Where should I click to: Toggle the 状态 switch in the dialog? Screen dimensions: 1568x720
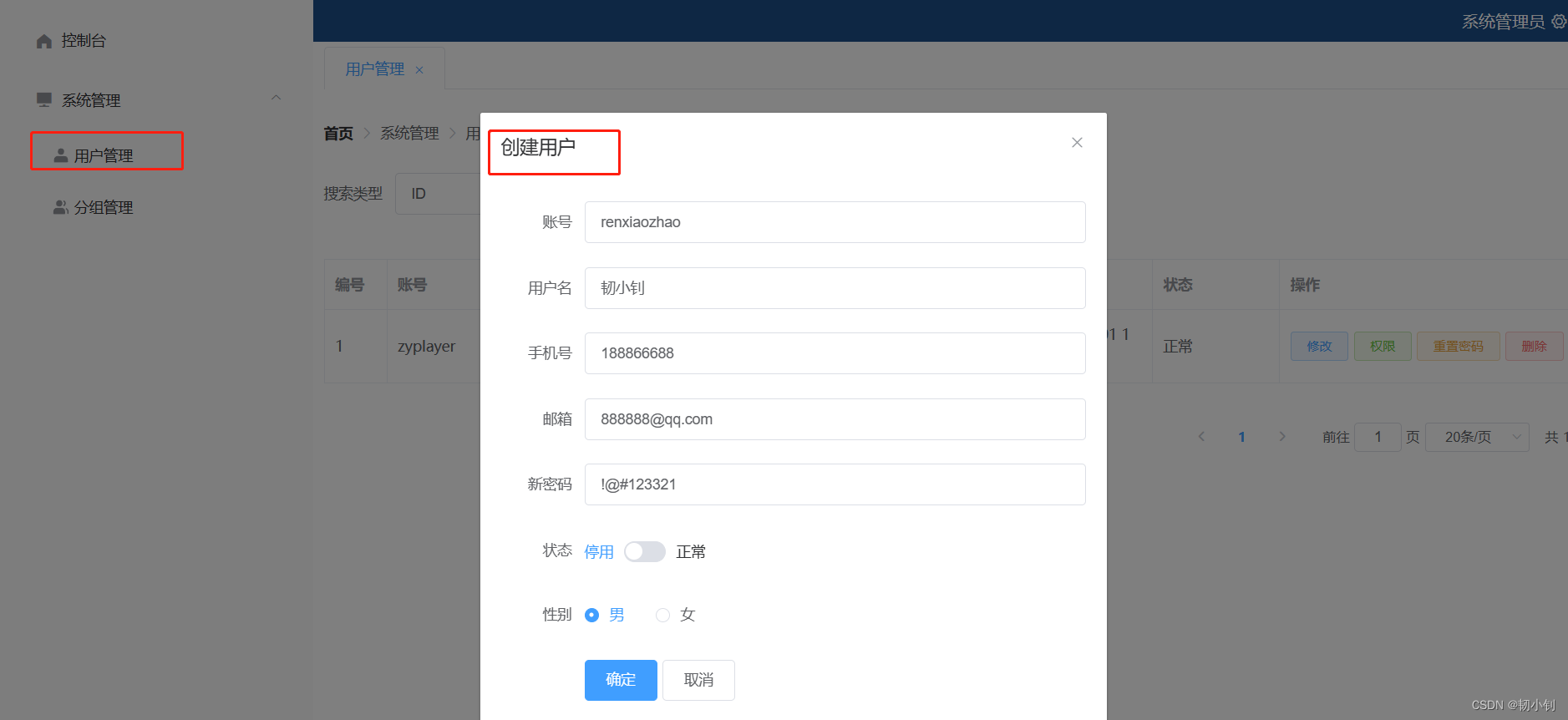coord(644,552)
